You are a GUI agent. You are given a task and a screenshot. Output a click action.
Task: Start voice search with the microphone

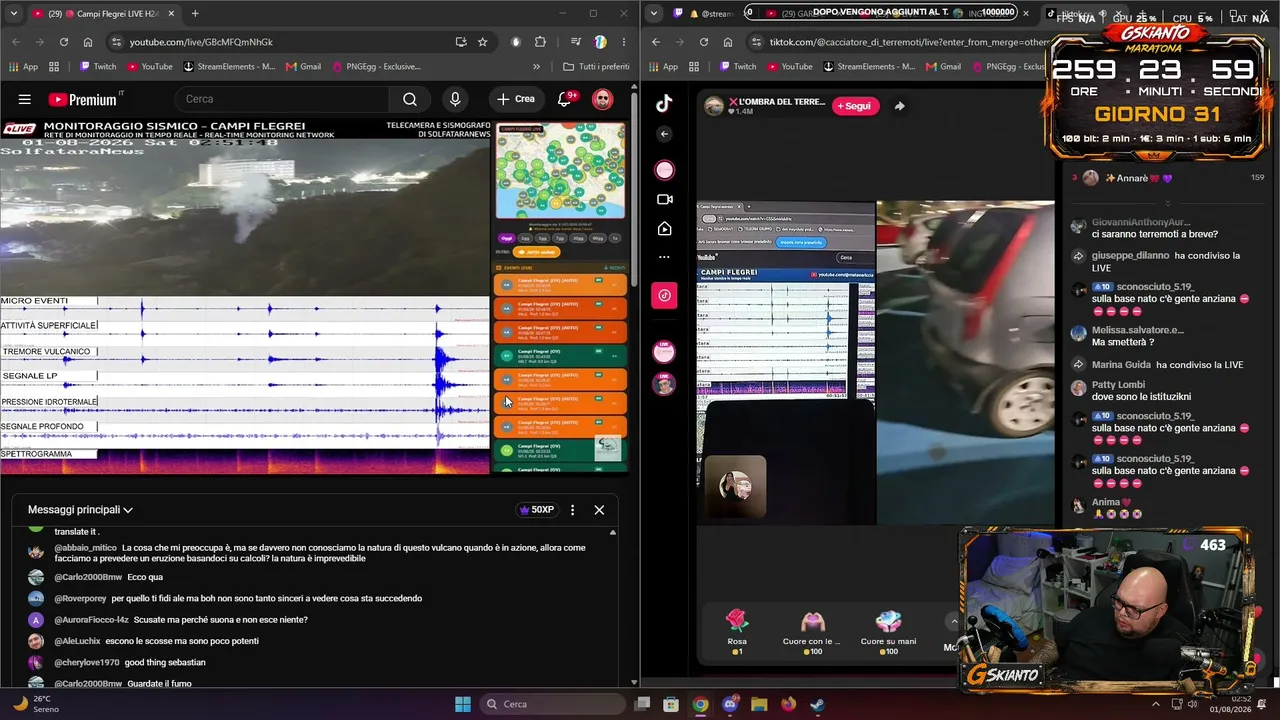(x=455, y=99)
